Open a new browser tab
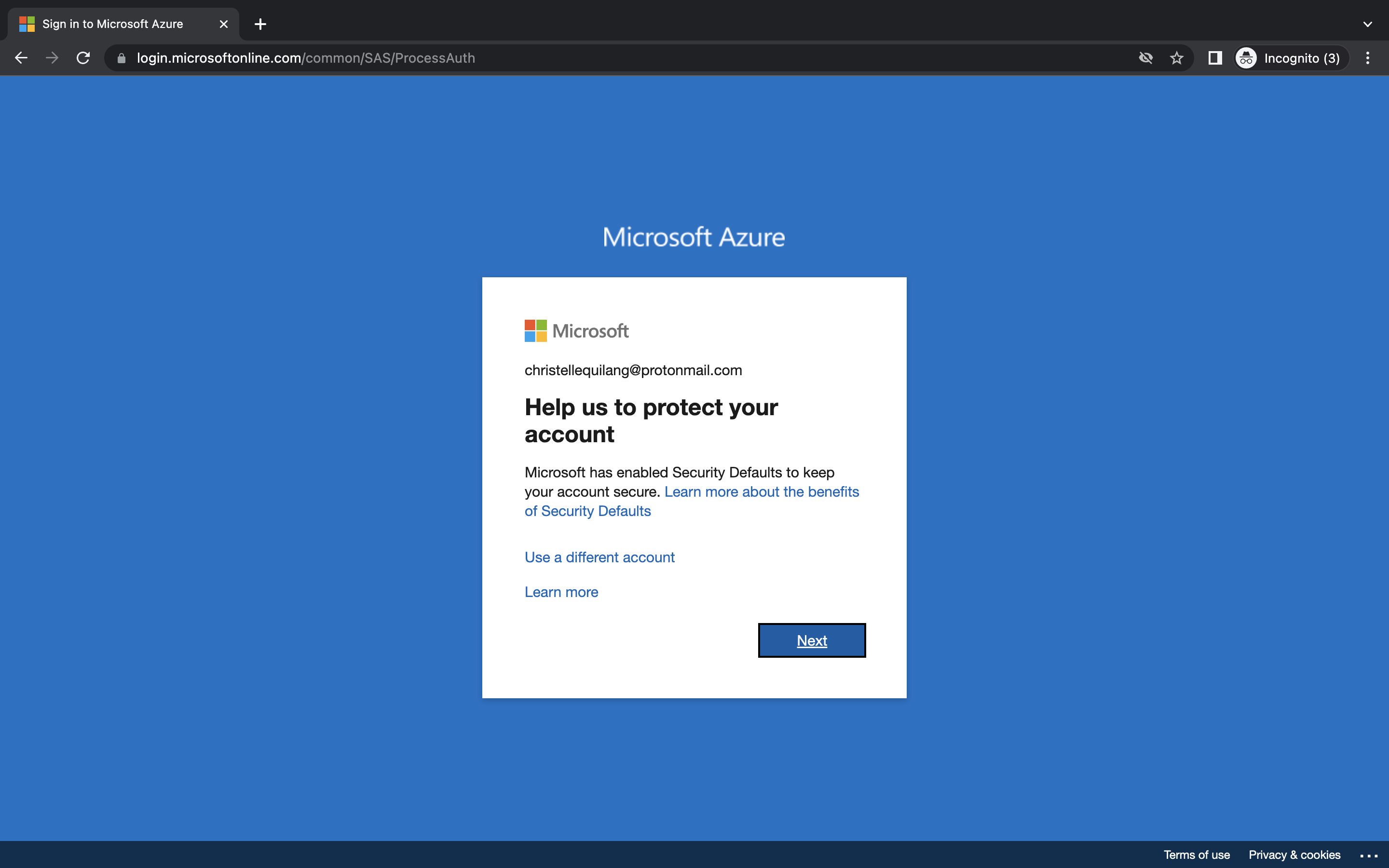1389x868 pixels. (260, 24)
